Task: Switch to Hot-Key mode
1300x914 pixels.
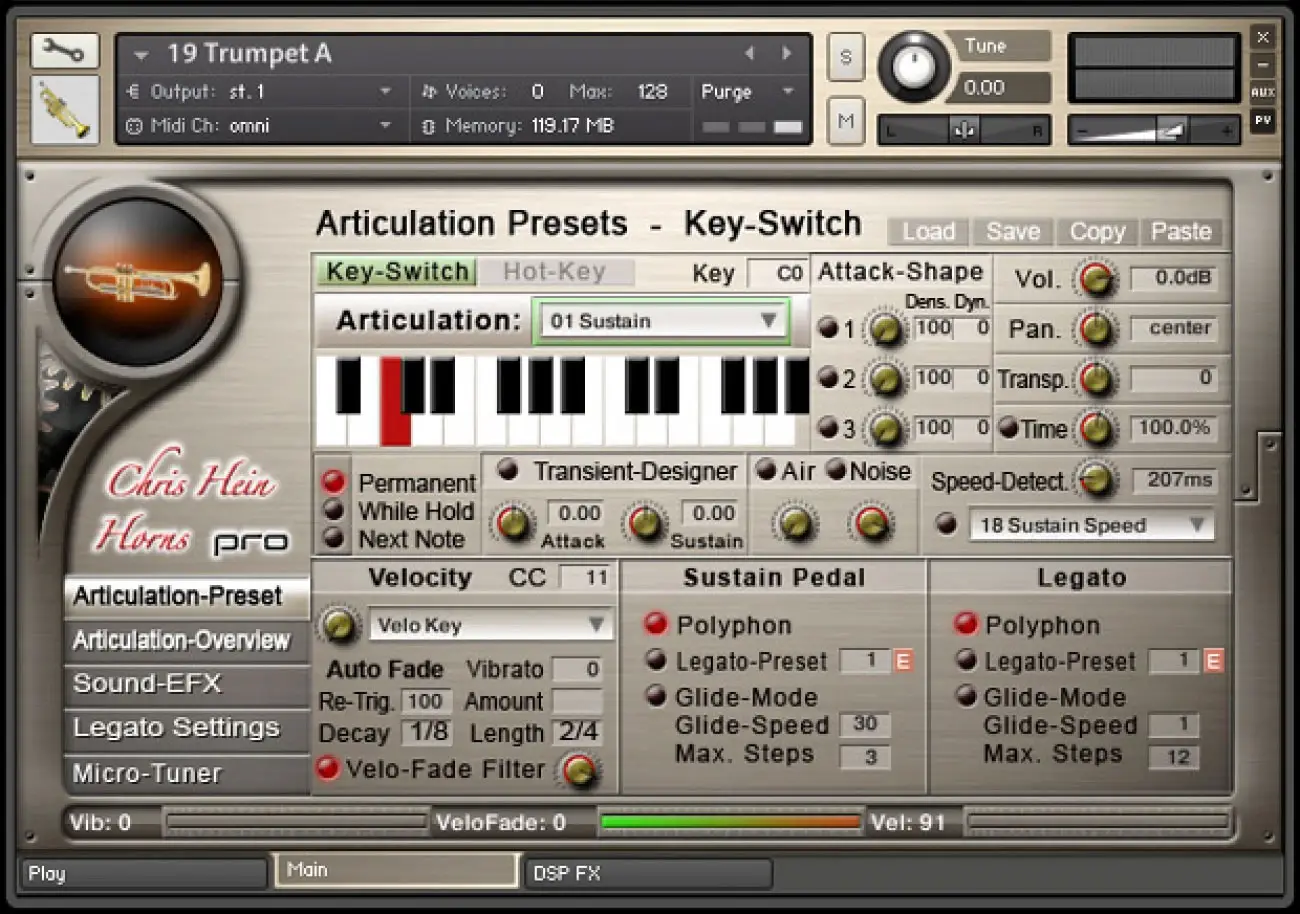Action: pyautogui.click(x=555, y=272)
